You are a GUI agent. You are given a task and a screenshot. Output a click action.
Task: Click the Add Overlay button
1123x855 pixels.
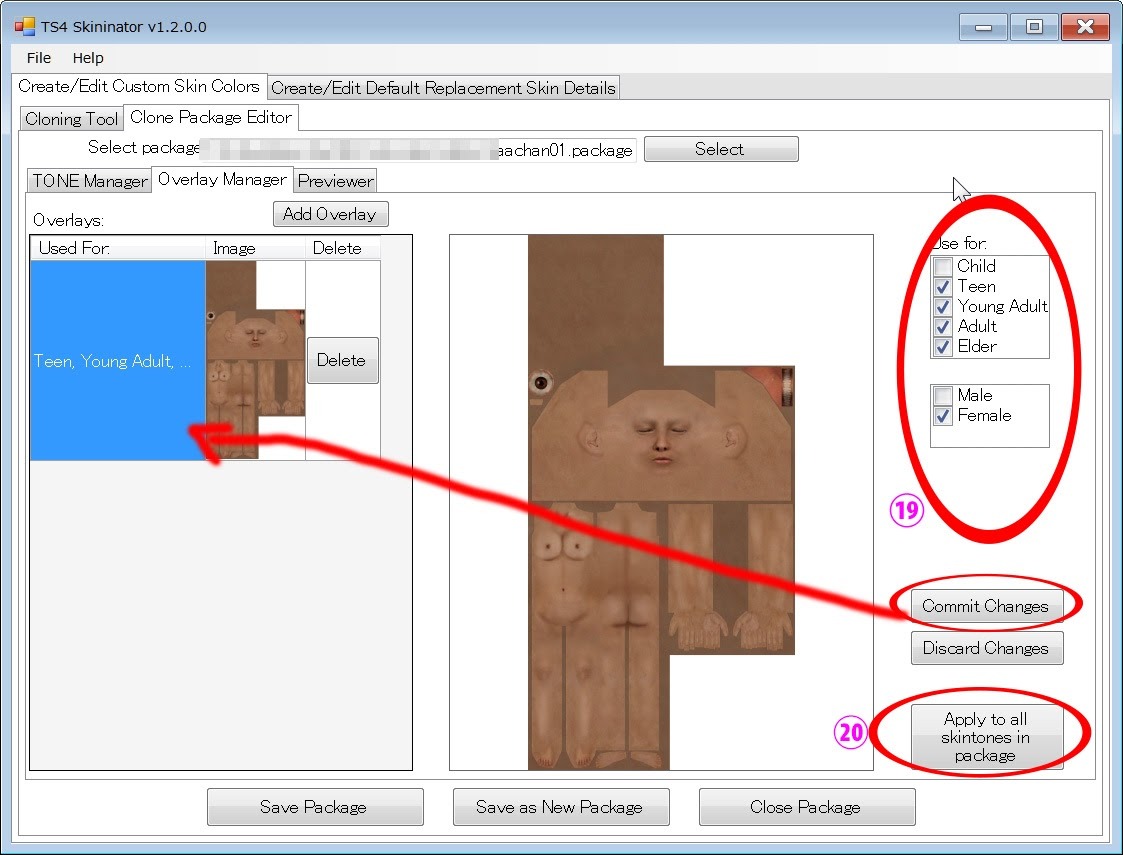pyautogui.click(x=330, y=214)
